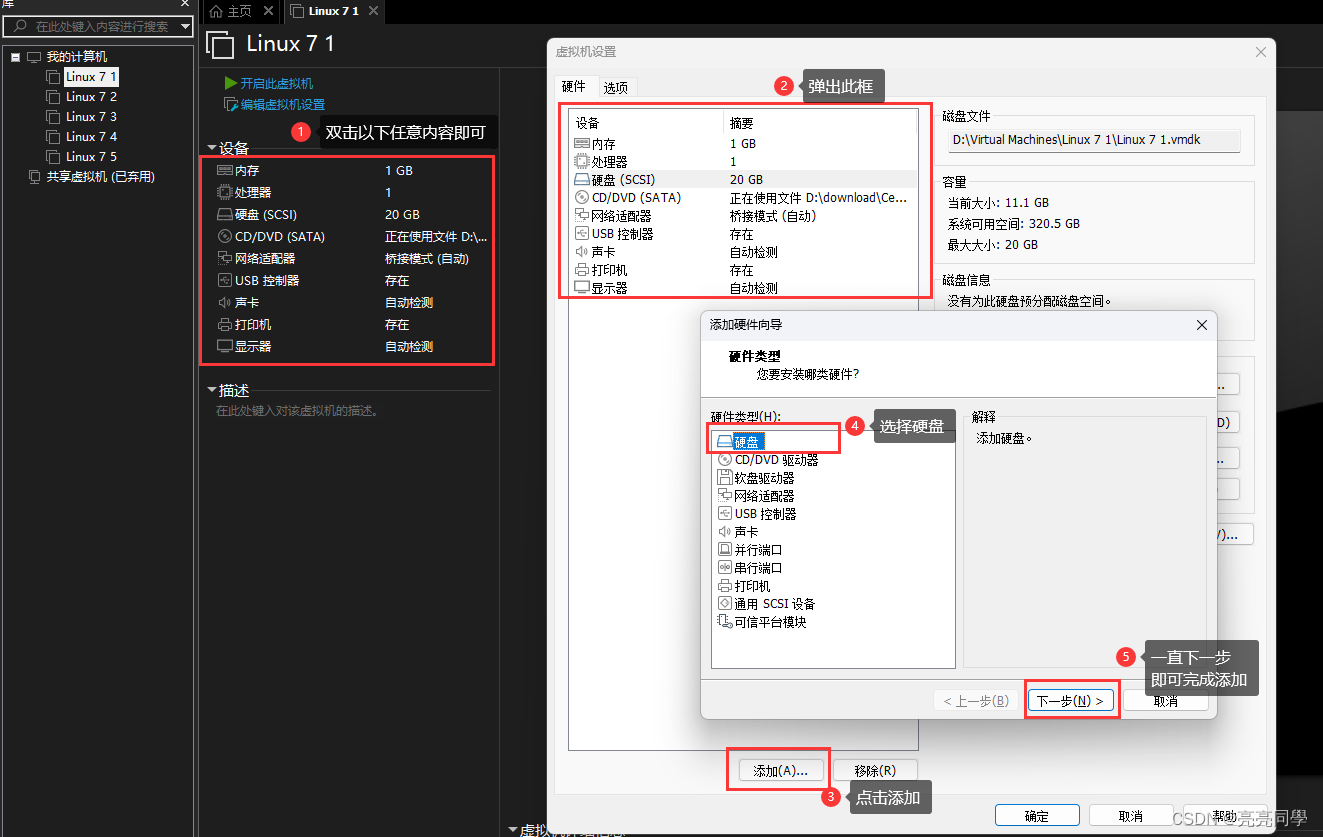Viewport: 1323px width, 837px height.
Task: Click 桥接模式 (自动) in settings summary column
Action: point(773,216)
